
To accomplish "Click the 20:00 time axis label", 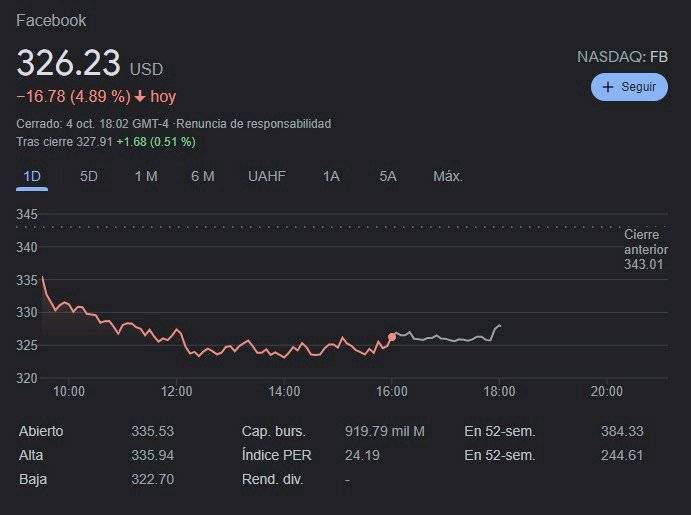I will 607,391.
